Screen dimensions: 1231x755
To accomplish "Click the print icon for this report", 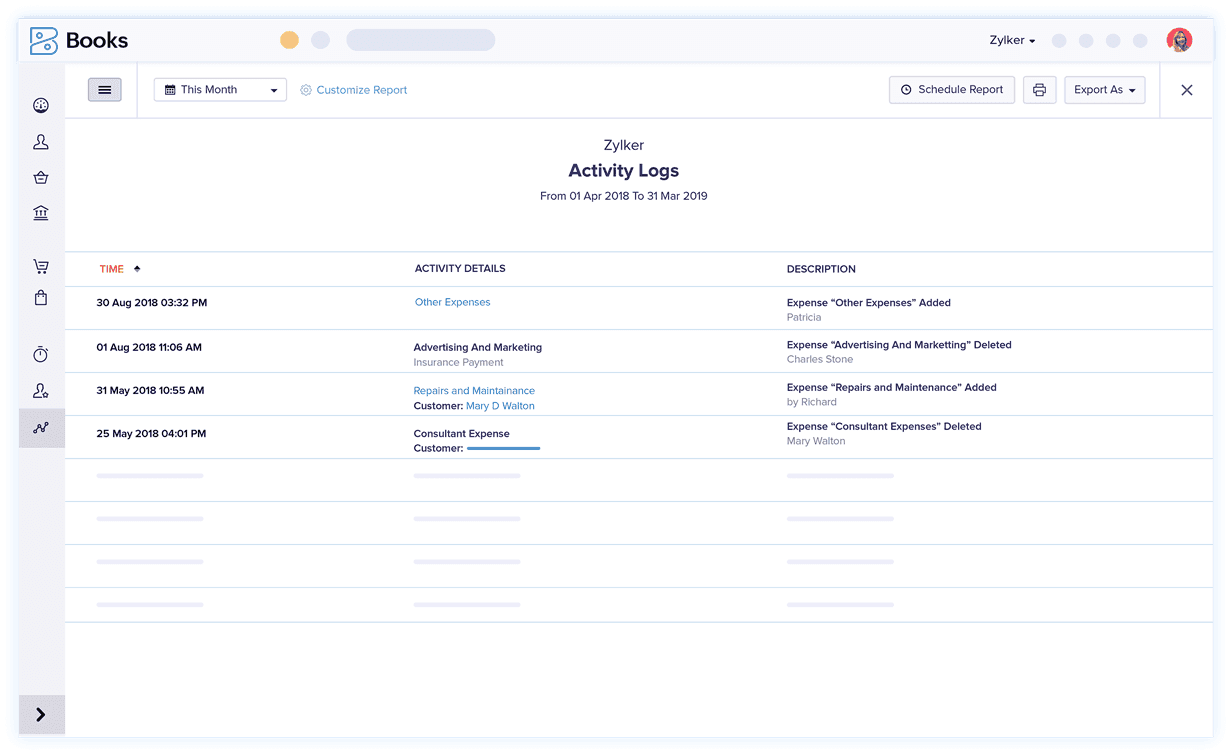I will pyautogui.click(x=1039, y=89).
